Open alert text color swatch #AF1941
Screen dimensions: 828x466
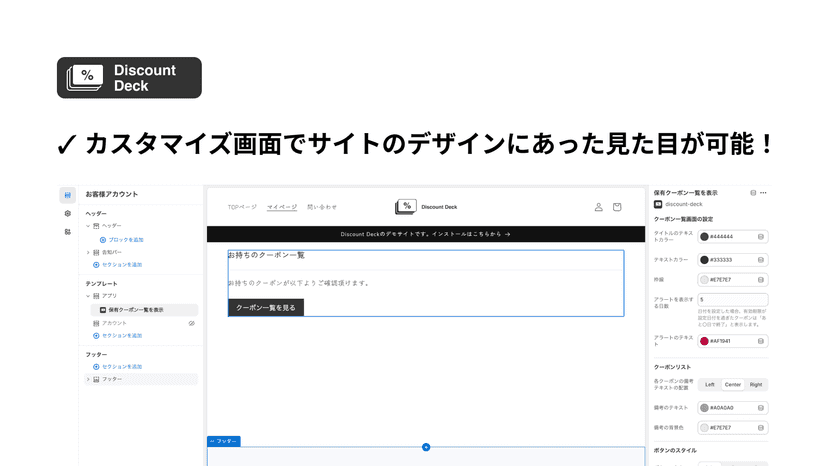[x=704, y=341]
